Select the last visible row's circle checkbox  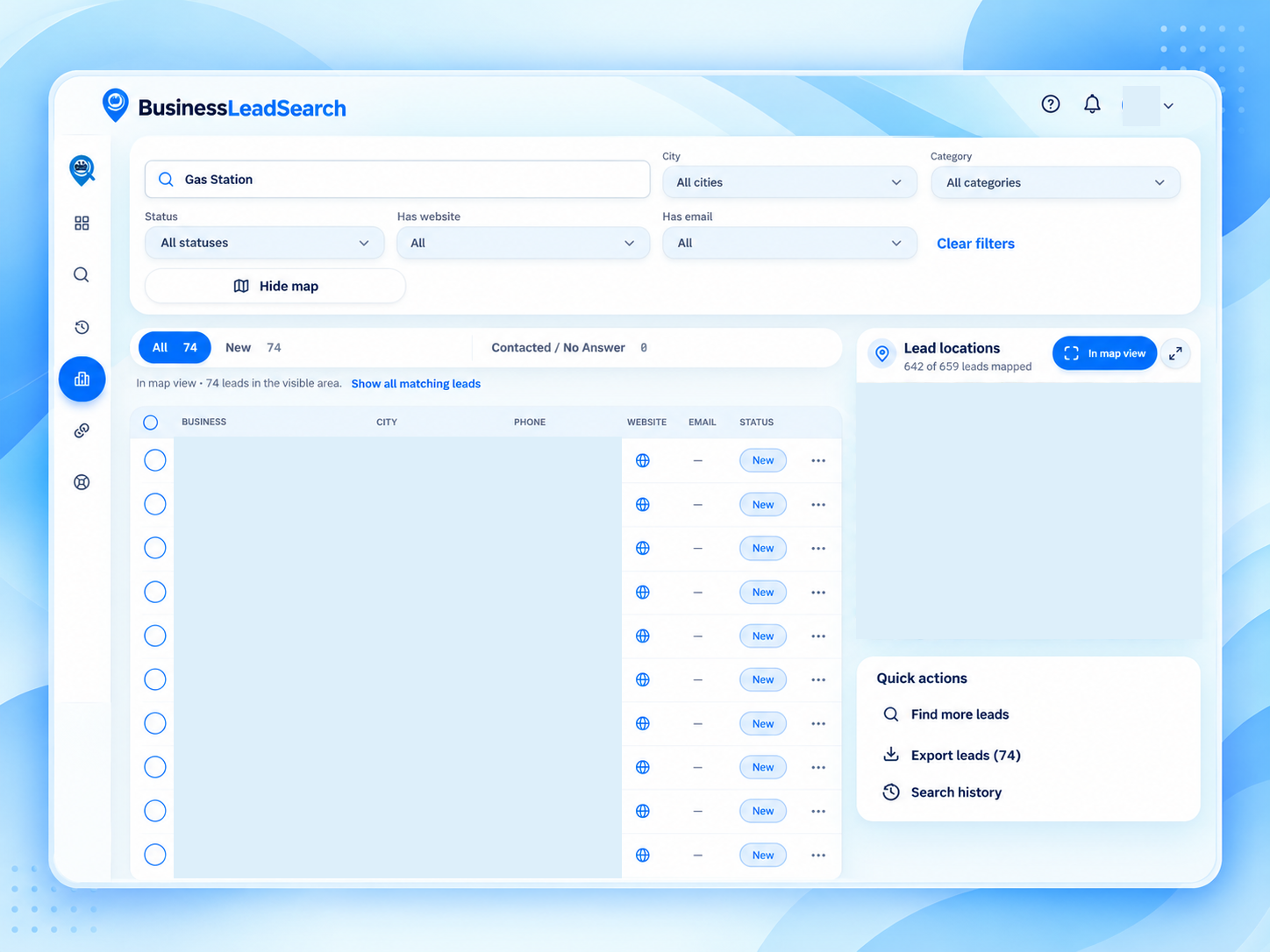coord(155,855)
